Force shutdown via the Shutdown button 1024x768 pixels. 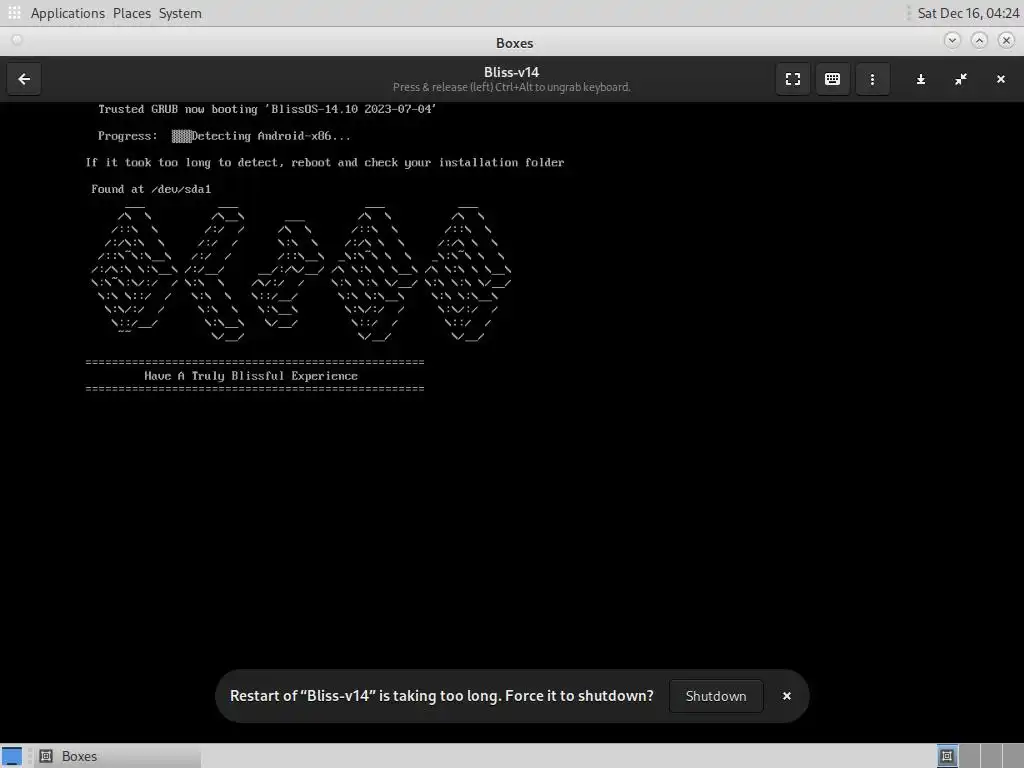click(x=716, y=696)
